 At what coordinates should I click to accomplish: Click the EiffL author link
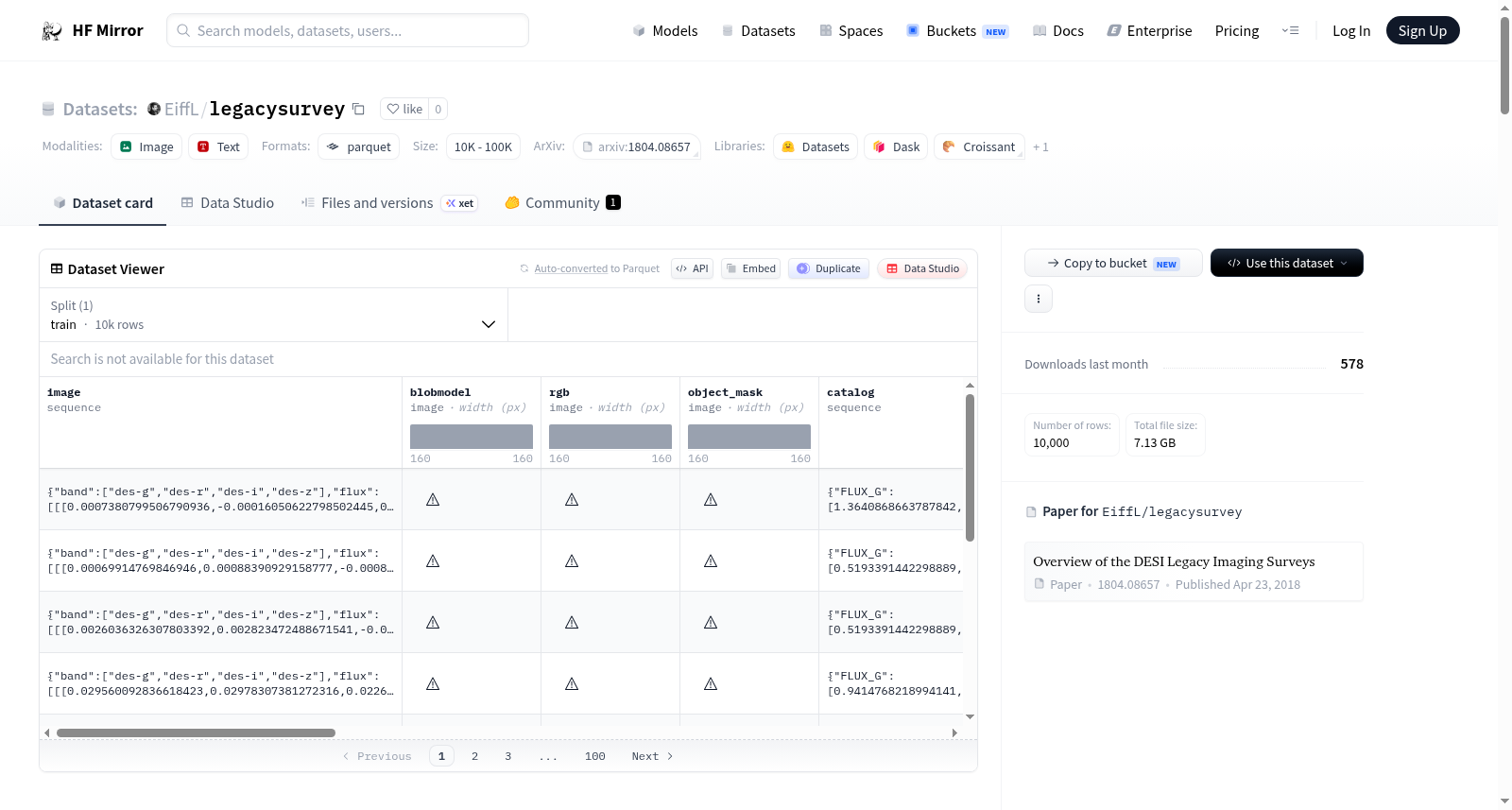(x=181, y=109)
